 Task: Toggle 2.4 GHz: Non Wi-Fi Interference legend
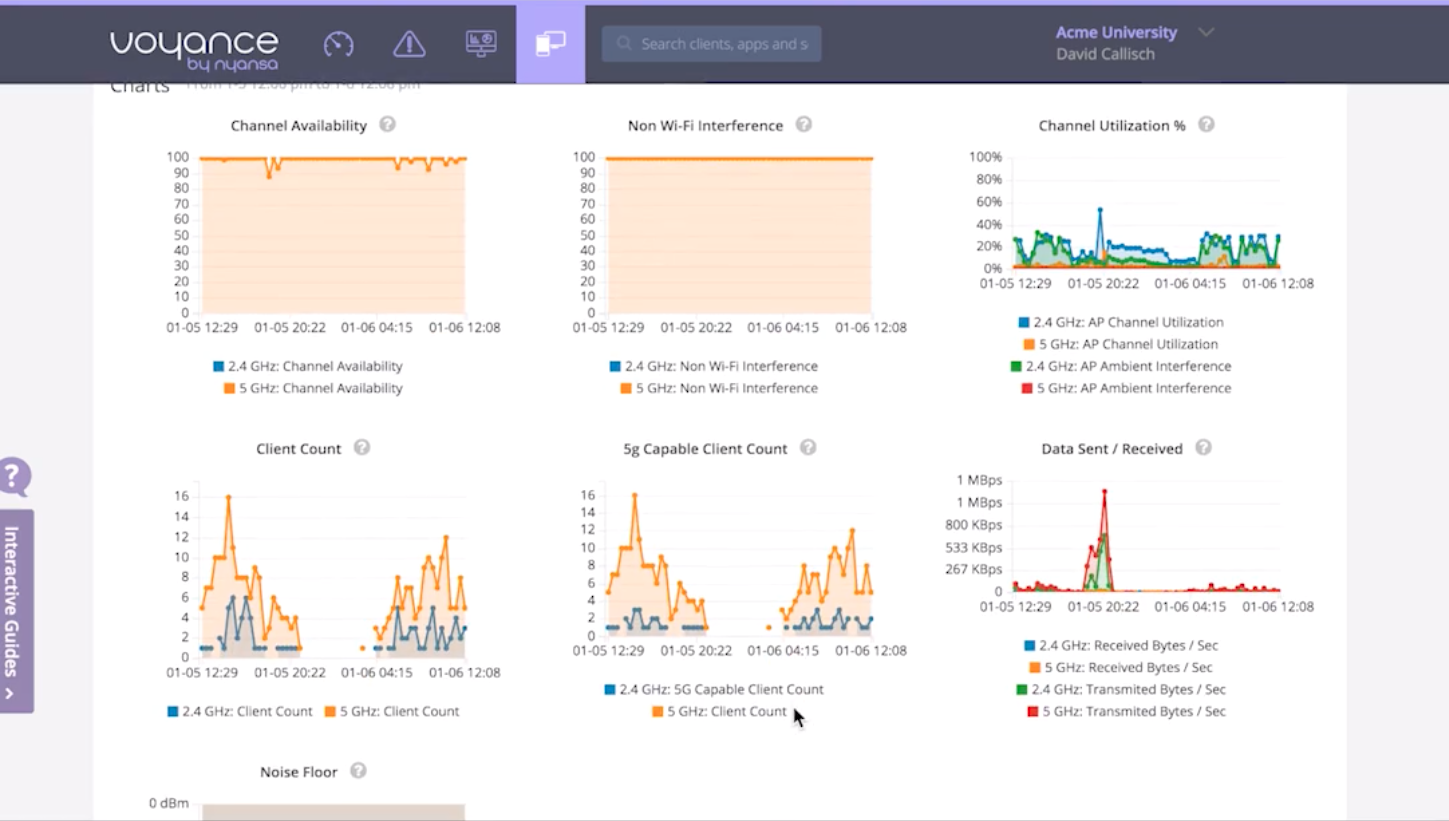click(x=713, y=366)
